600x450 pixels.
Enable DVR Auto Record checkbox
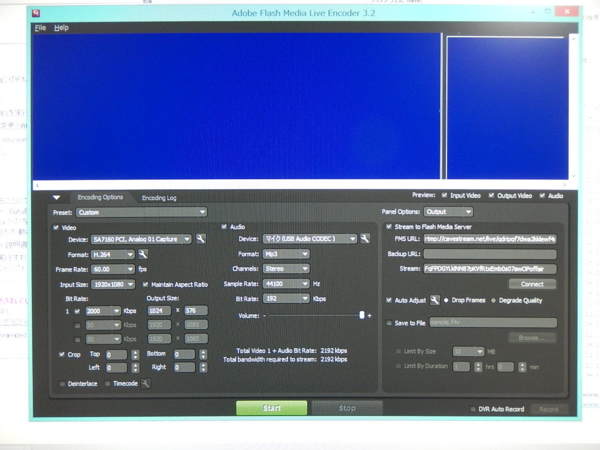473,409
